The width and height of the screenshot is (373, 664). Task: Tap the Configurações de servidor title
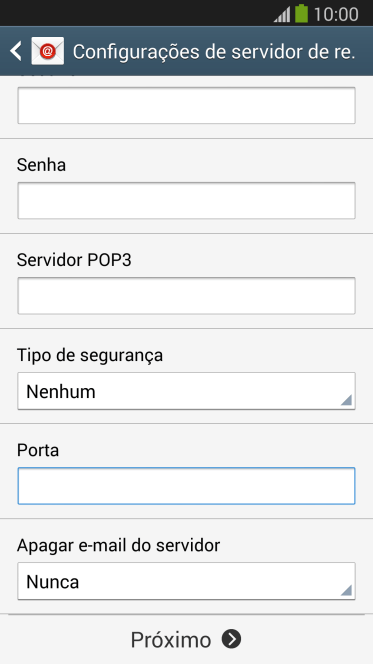coord(214,52)
